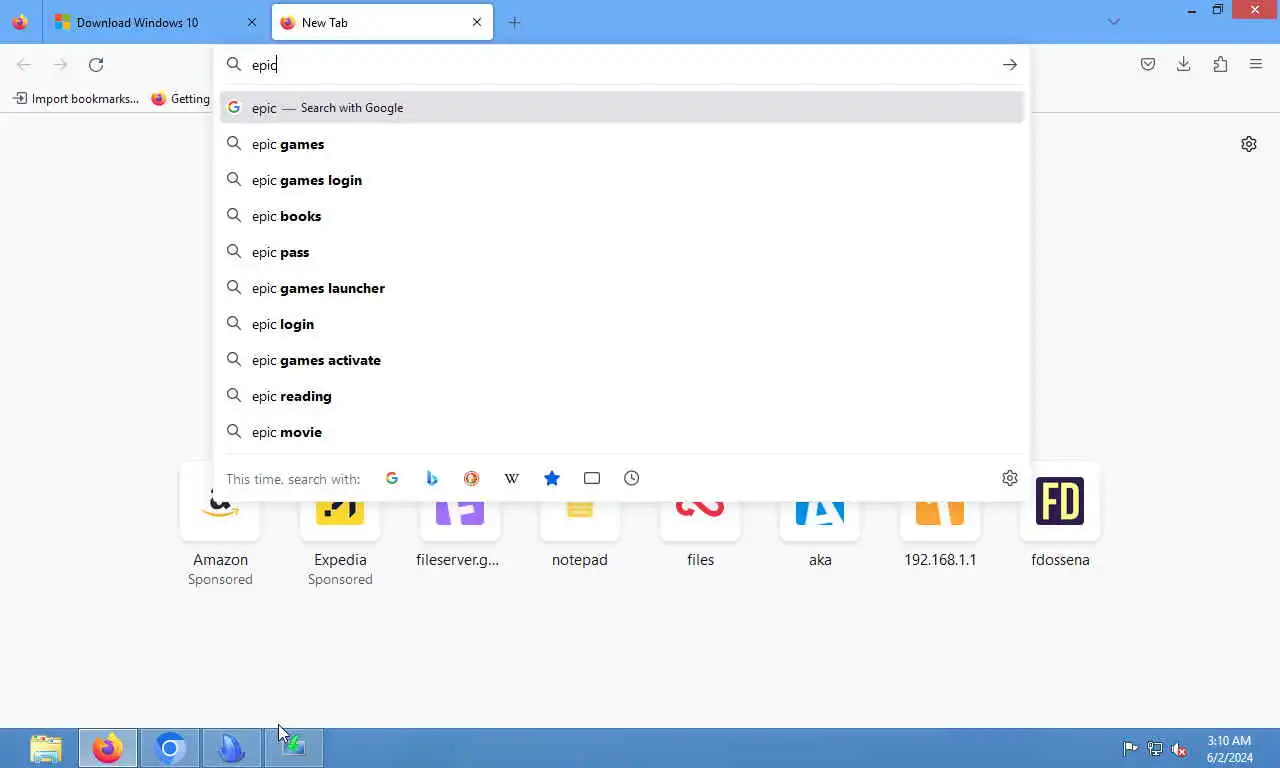
Task: Choose the epic games launcher suggestion
Action: point(622,288)
